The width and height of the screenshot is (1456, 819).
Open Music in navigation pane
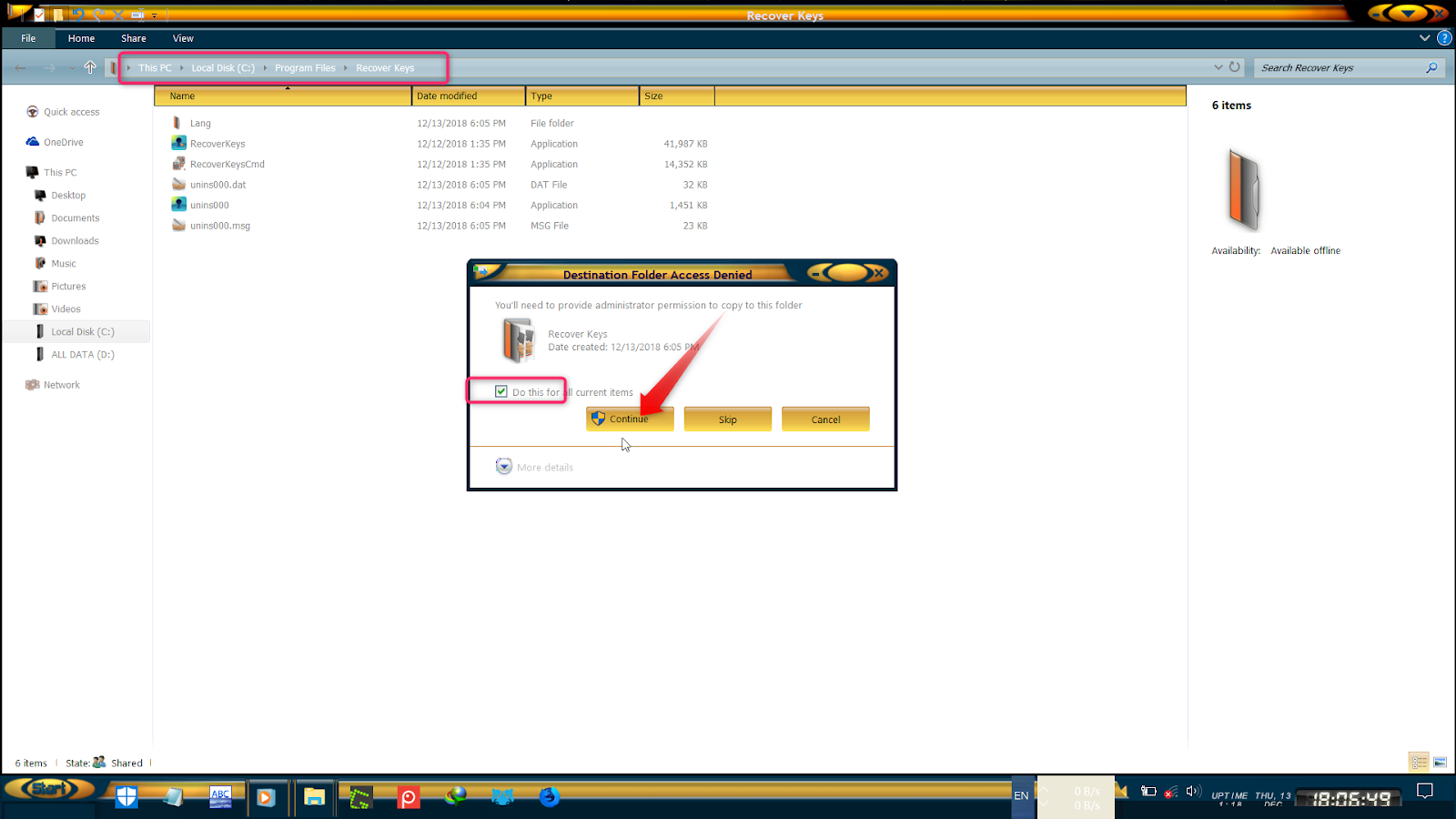[64, 263]
